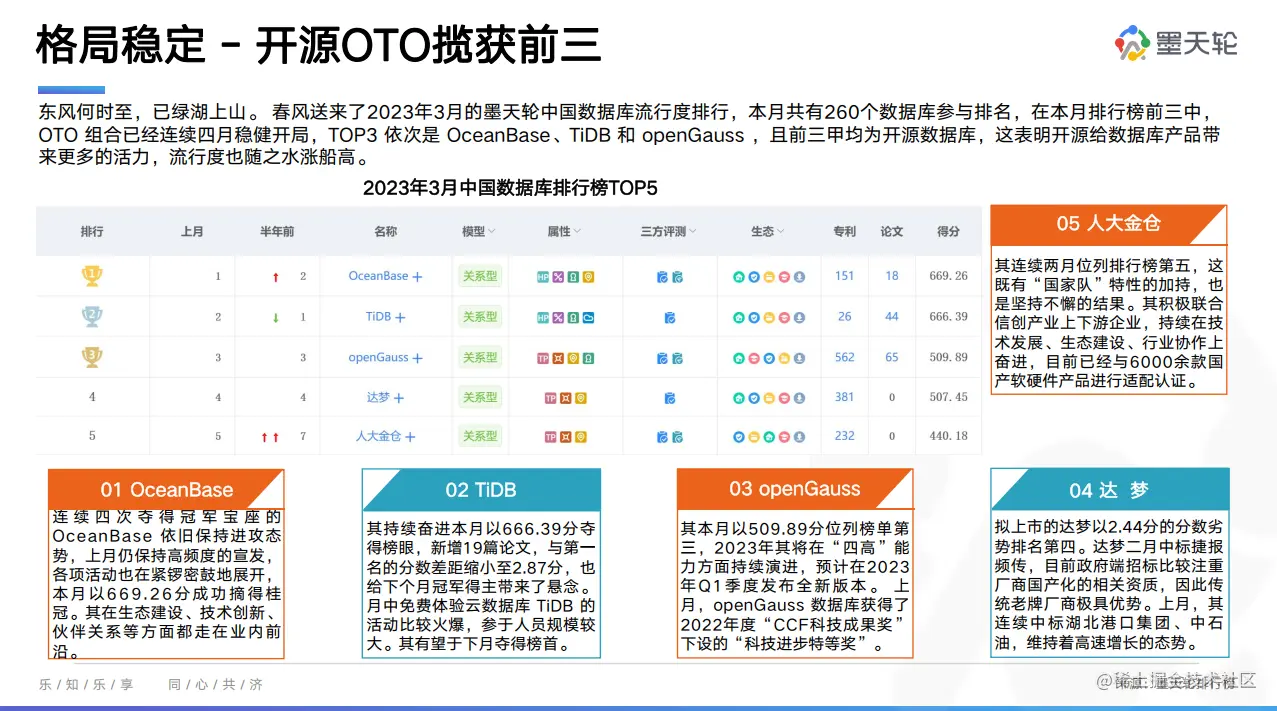
Task: Click the 半年前 column header
Action: tap(277, 231)
